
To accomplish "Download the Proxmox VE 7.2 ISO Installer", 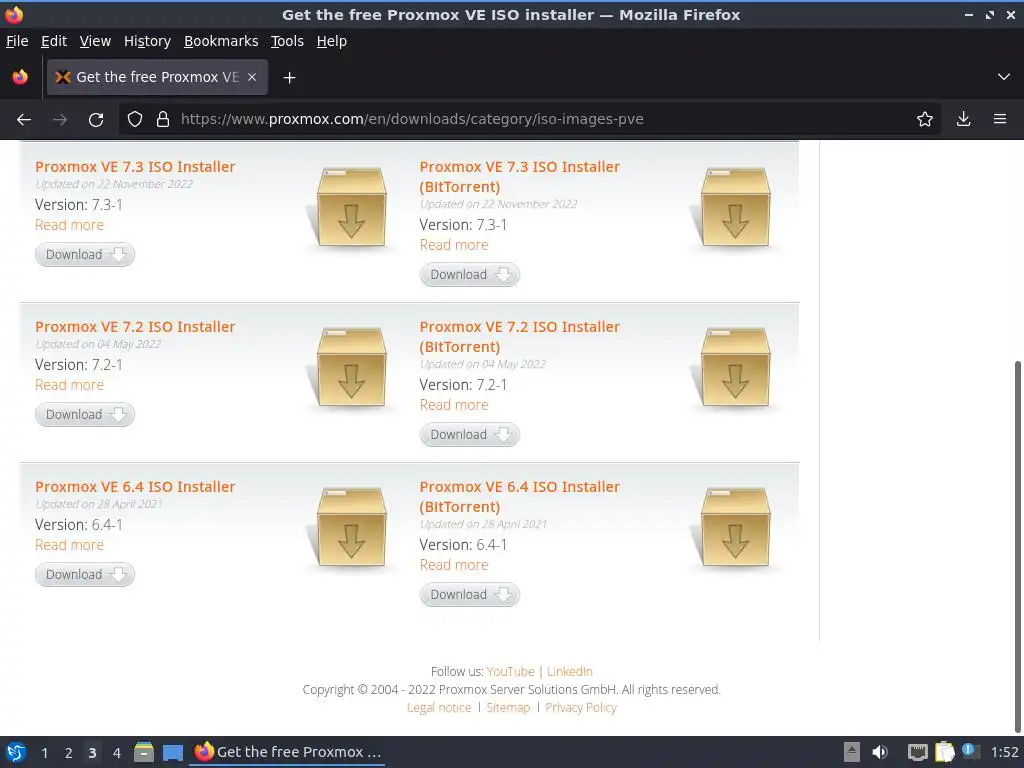I will [x=85, y=415].
